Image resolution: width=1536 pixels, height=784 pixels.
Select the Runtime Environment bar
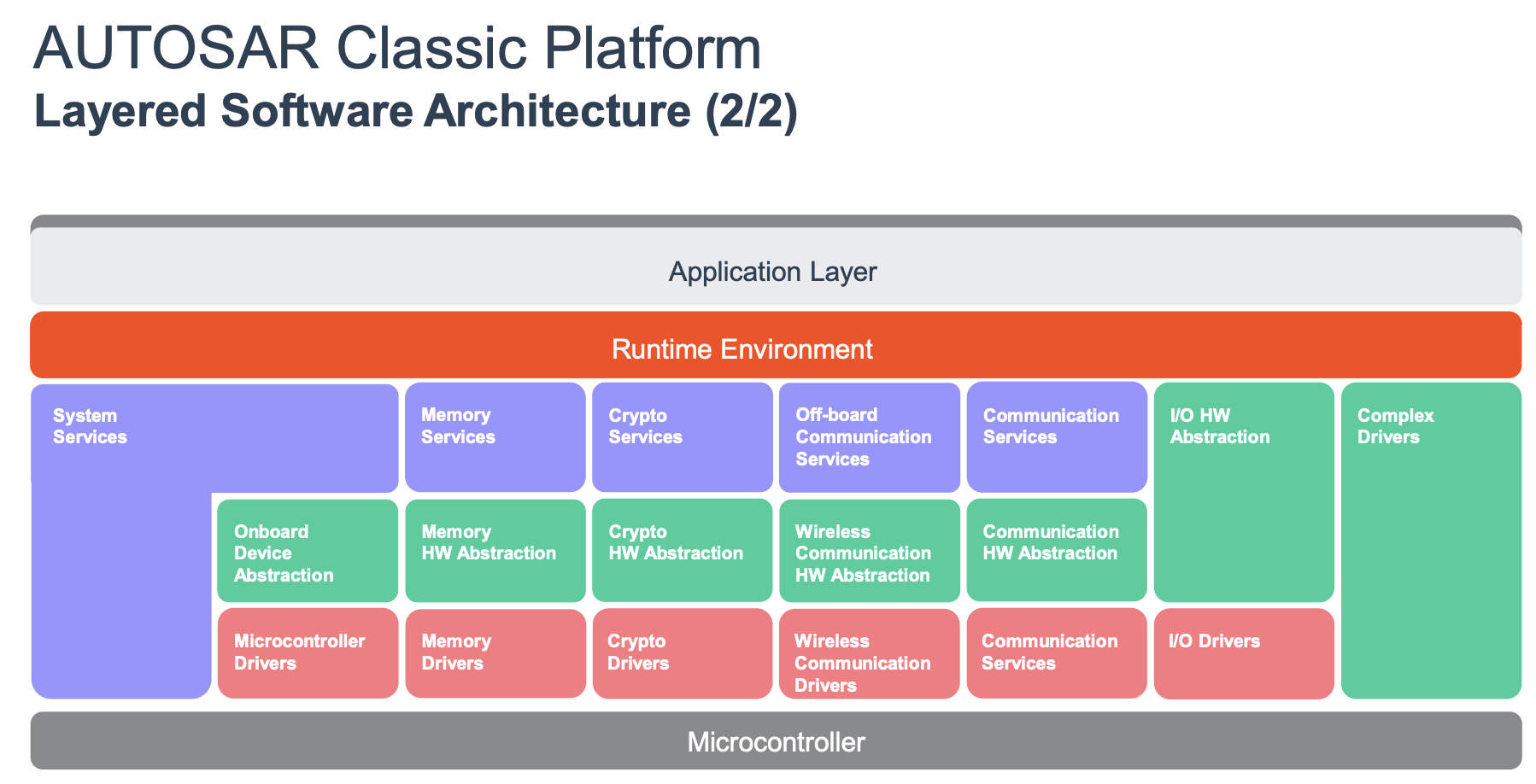776,345
